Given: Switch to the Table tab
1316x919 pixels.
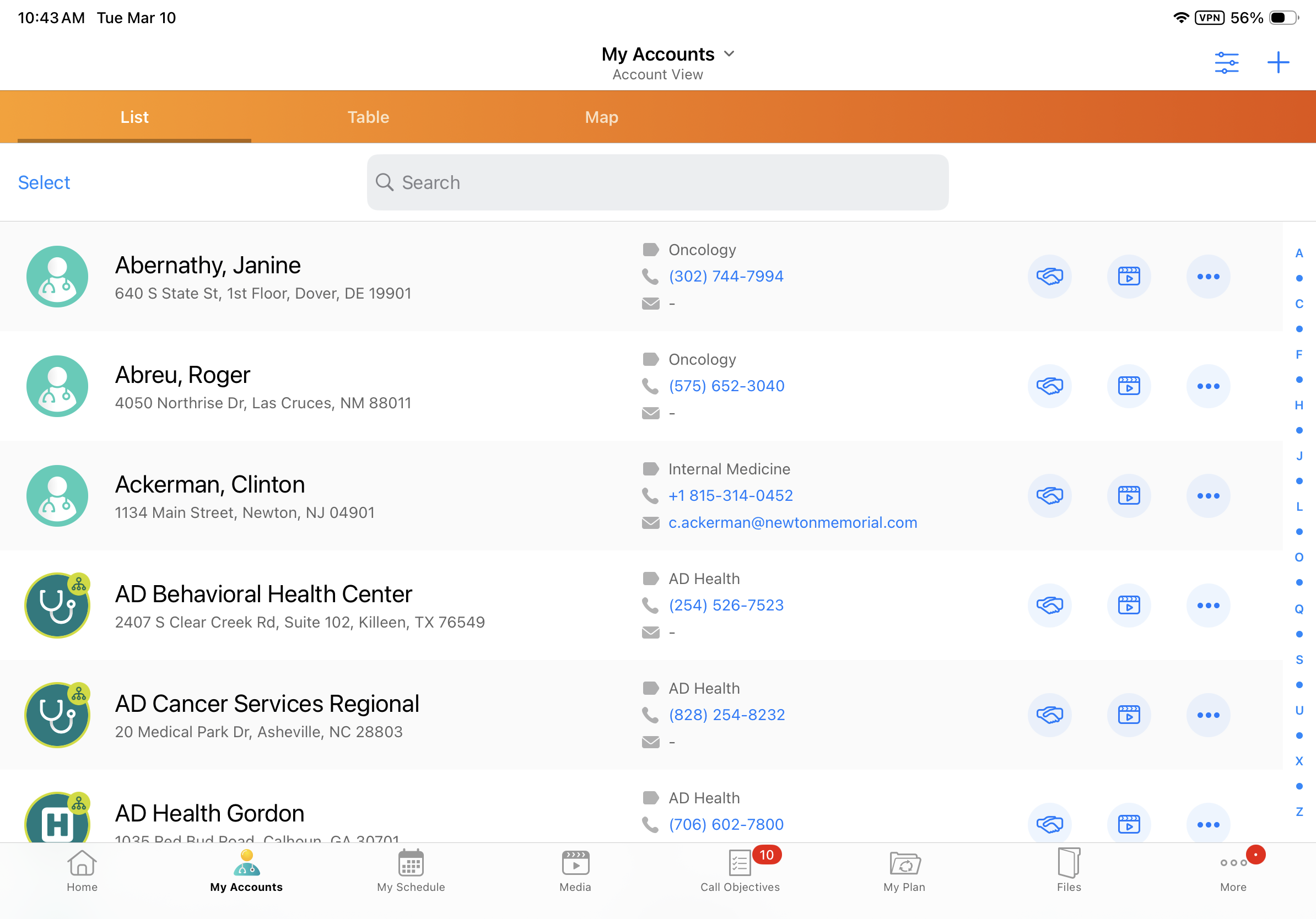Looking at the screenshot, I should click(368, 117).
